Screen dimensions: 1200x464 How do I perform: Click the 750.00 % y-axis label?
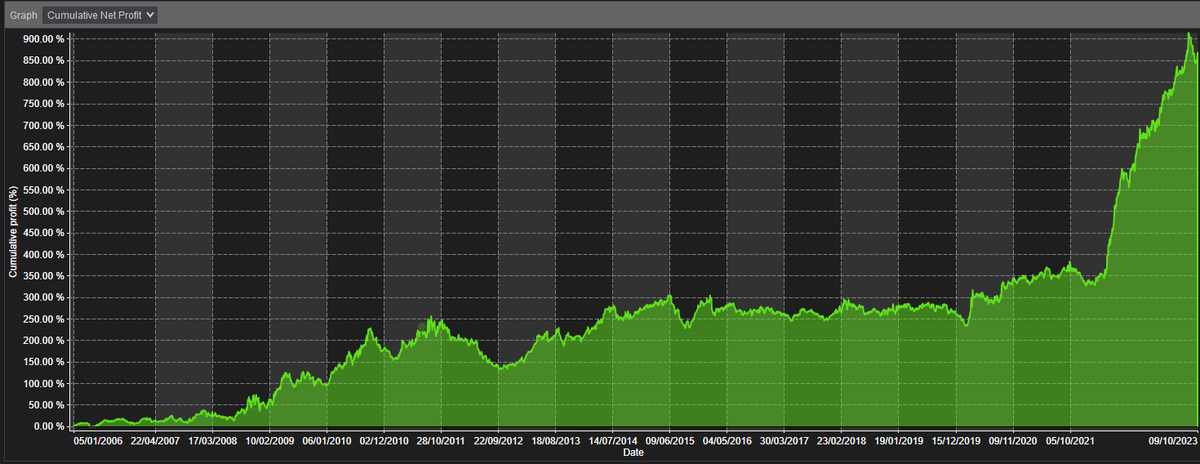pyautogui.click(x=44, y=104)
